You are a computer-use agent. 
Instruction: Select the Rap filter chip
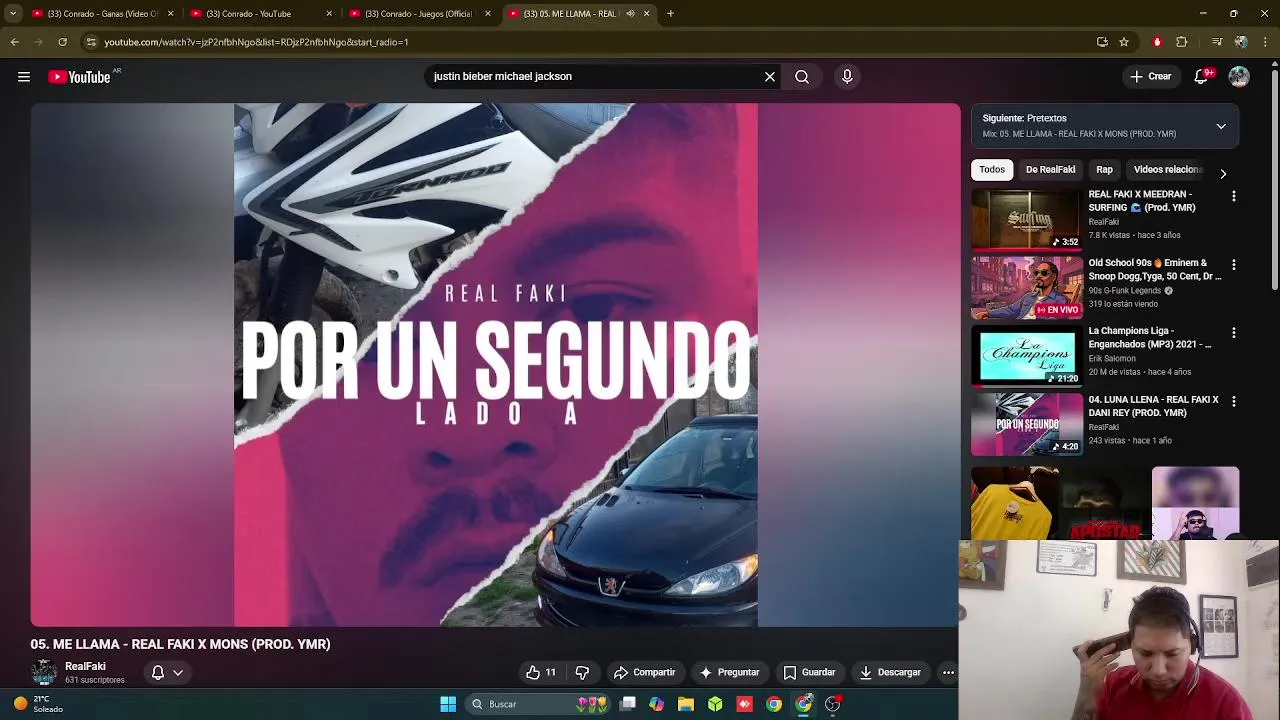tap(1104, 170)
